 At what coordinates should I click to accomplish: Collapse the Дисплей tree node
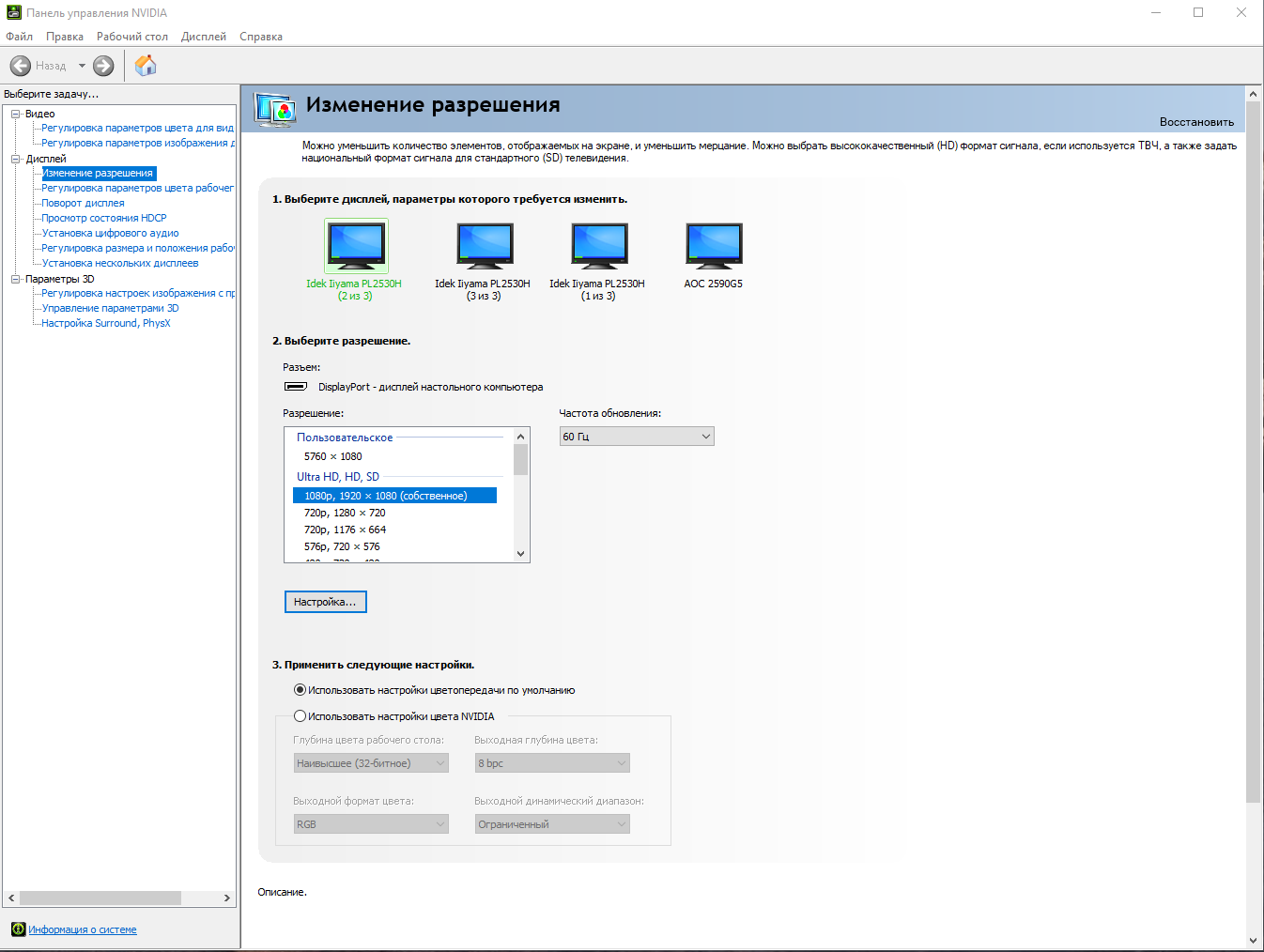15,159
